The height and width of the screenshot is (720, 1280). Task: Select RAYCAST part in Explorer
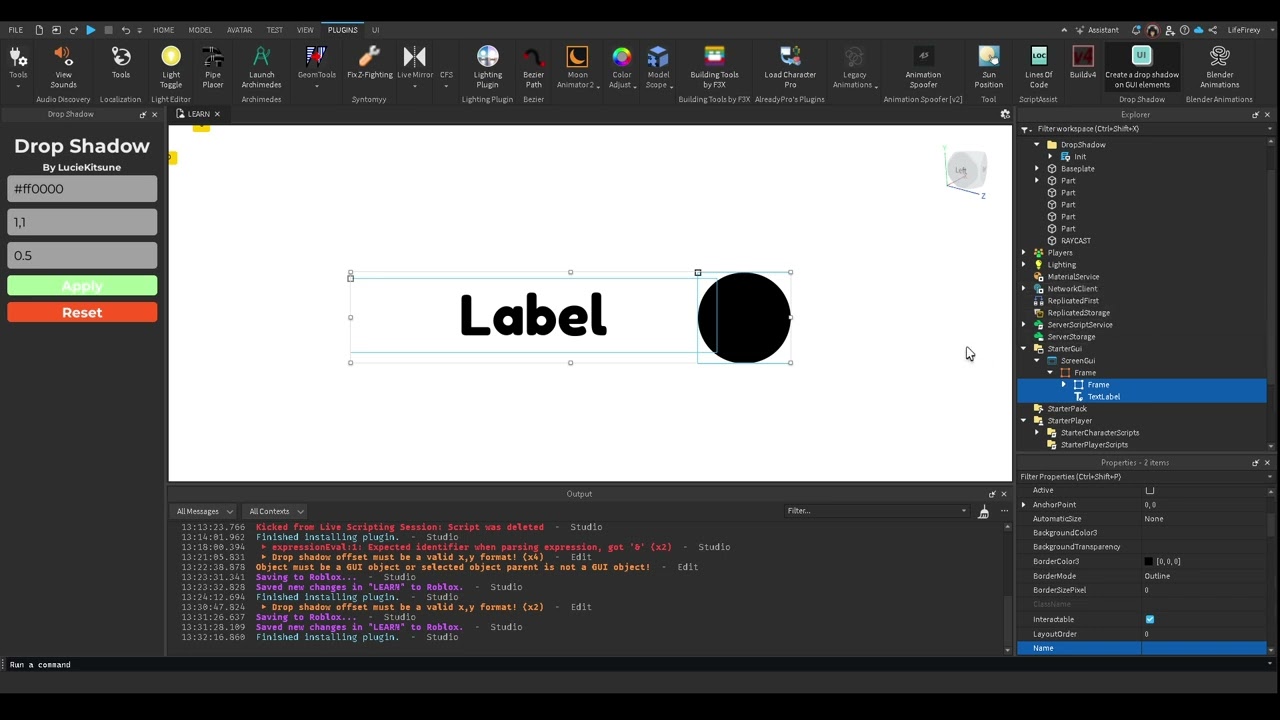tap(1076, 241)
